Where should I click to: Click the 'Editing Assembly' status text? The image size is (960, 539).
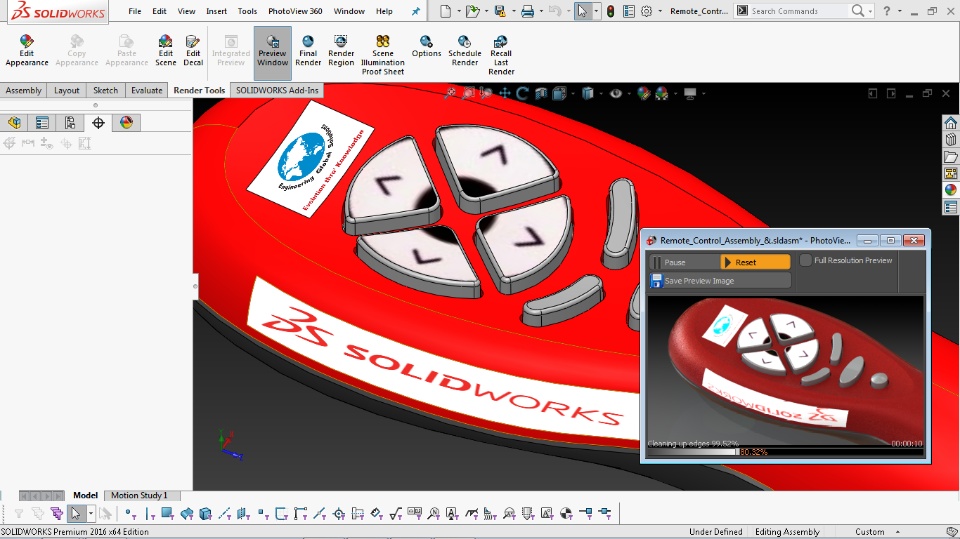tap(787, 532)
